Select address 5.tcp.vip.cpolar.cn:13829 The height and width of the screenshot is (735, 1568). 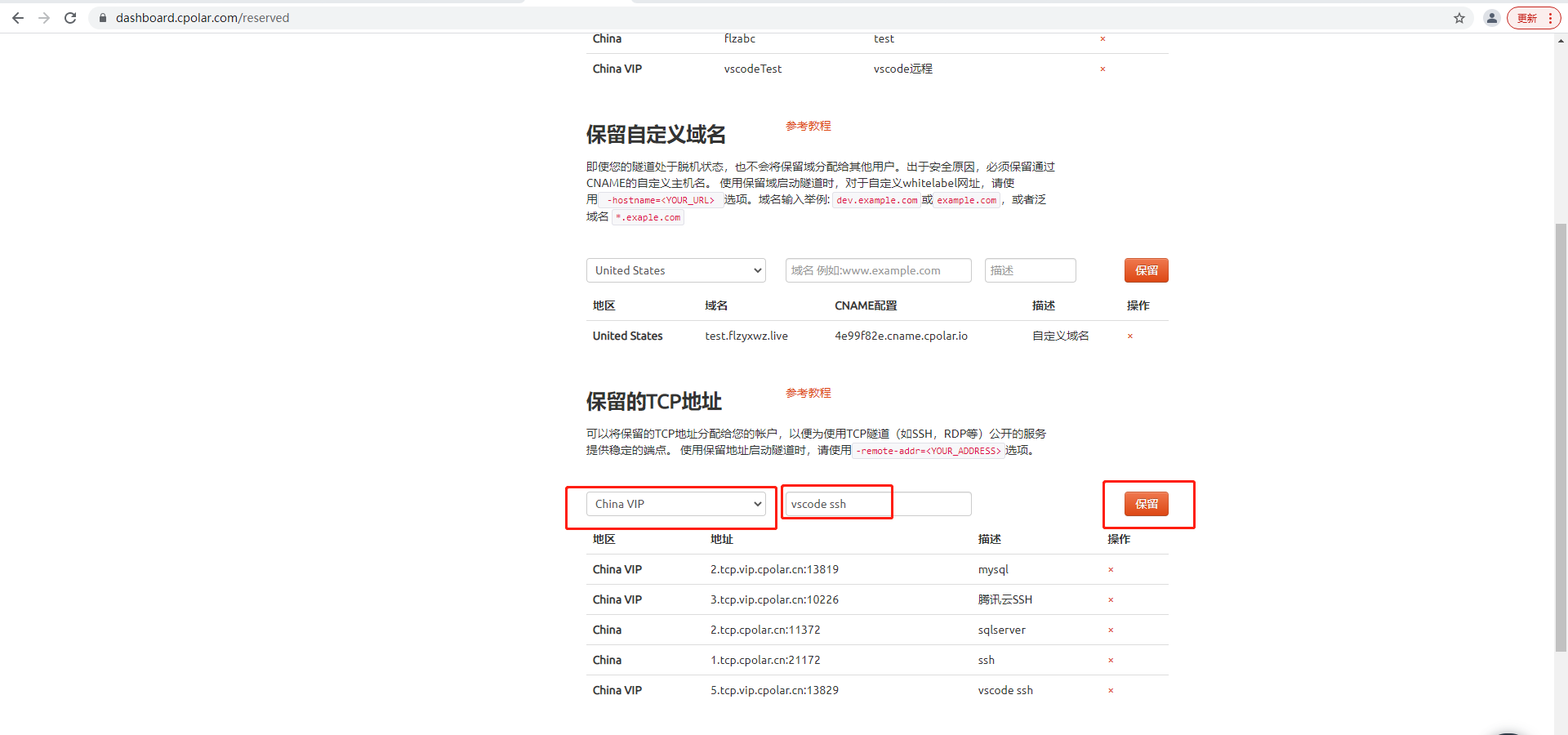click(774, 690)
